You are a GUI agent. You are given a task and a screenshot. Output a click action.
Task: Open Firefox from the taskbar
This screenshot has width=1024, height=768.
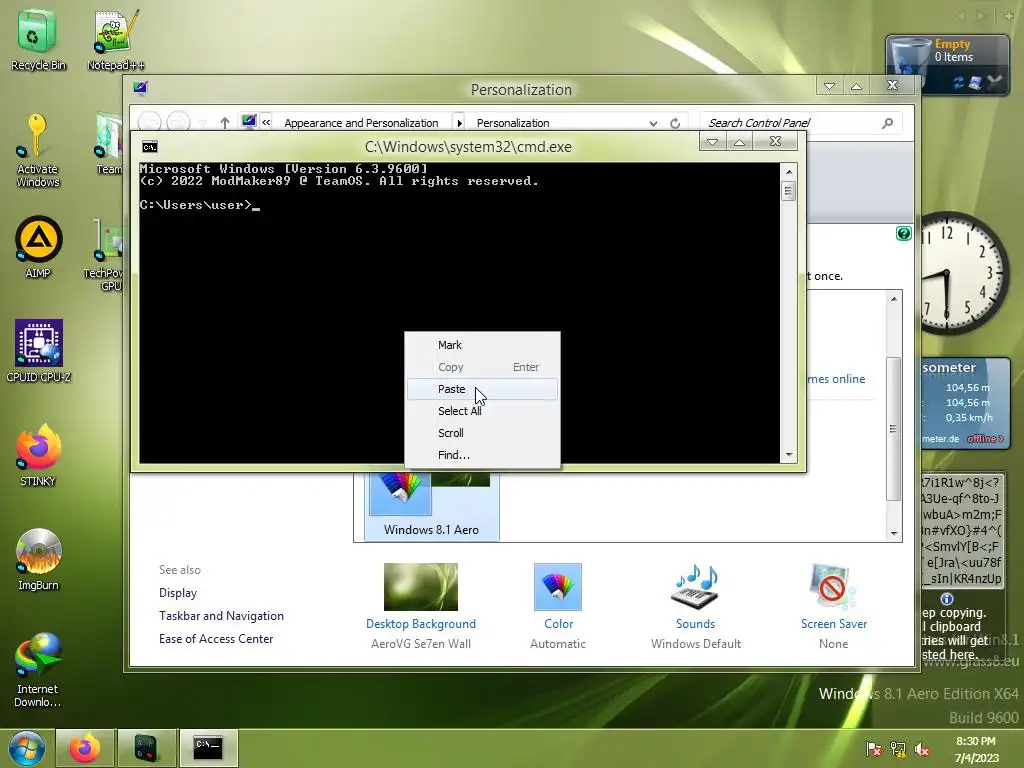[85, 748]
